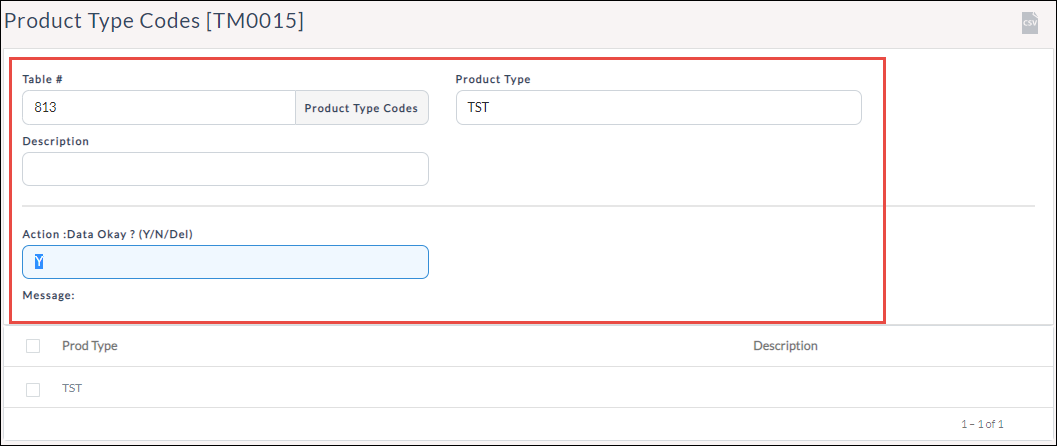Image resolution: width=1057 pixels, height=446 pixels.
Task: Sort by the Prod Type column header
Action: (x=89, y=346)
